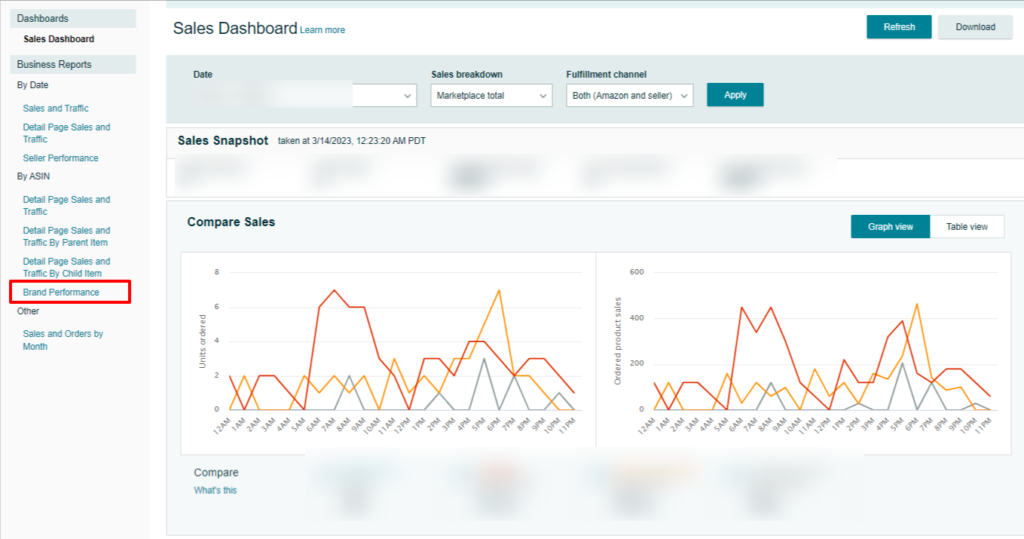
Task: Open Detail Page Sales By Child Item
Action: point(66,267)
